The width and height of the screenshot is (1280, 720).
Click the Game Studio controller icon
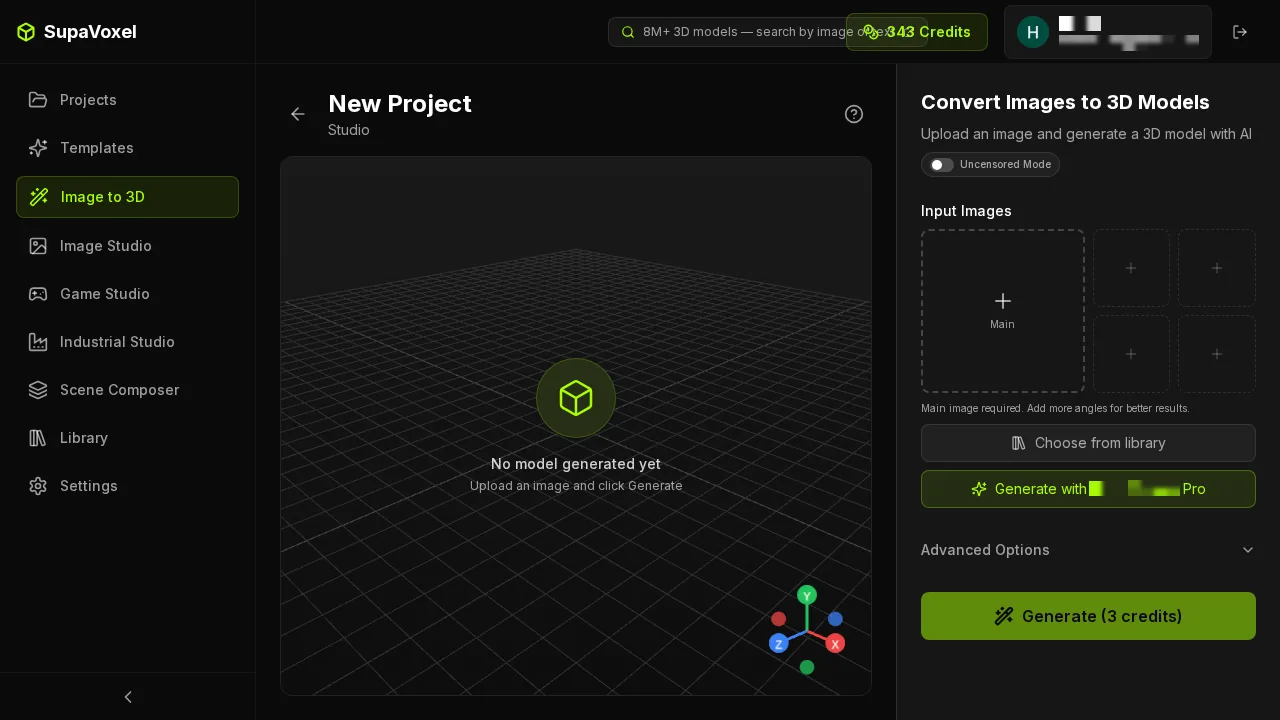point(38,294)
